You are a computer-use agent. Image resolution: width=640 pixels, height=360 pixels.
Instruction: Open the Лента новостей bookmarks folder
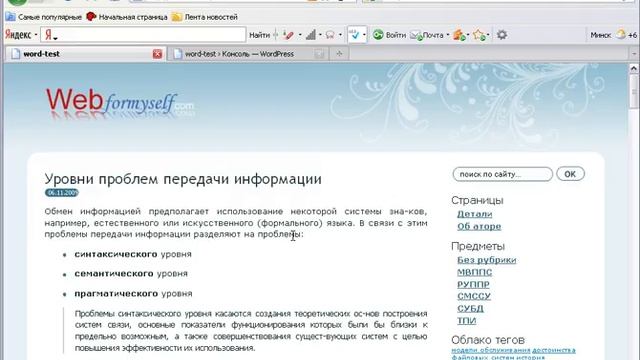click(204, 17)
